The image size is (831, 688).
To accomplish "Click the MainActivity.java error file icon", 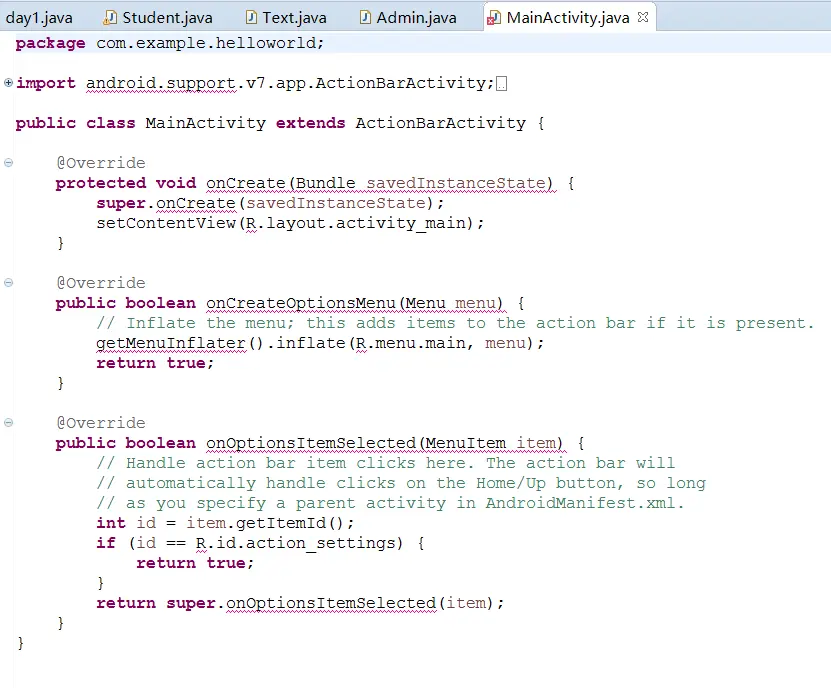I will coord(494,18).
